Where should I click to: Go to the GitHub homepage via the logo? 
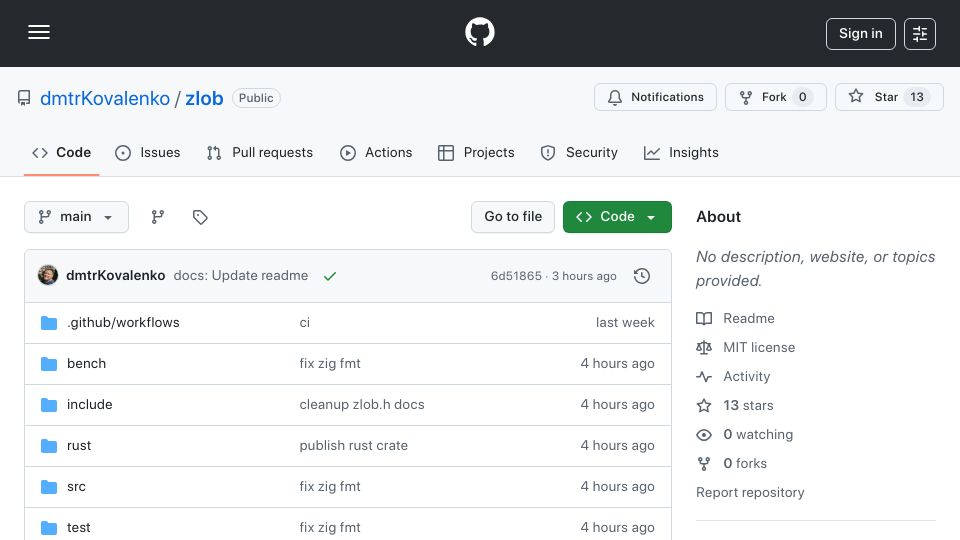click(479, 32)
